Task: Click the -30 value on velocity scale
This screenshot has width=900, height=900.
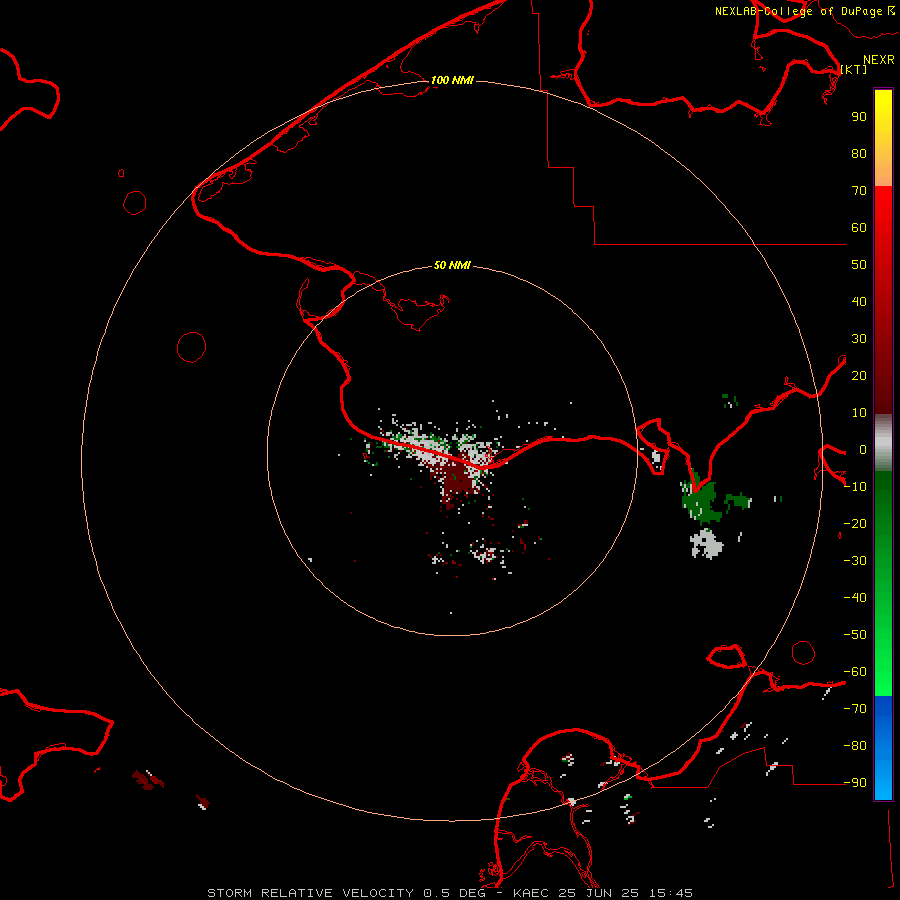Action: [855, 561]
